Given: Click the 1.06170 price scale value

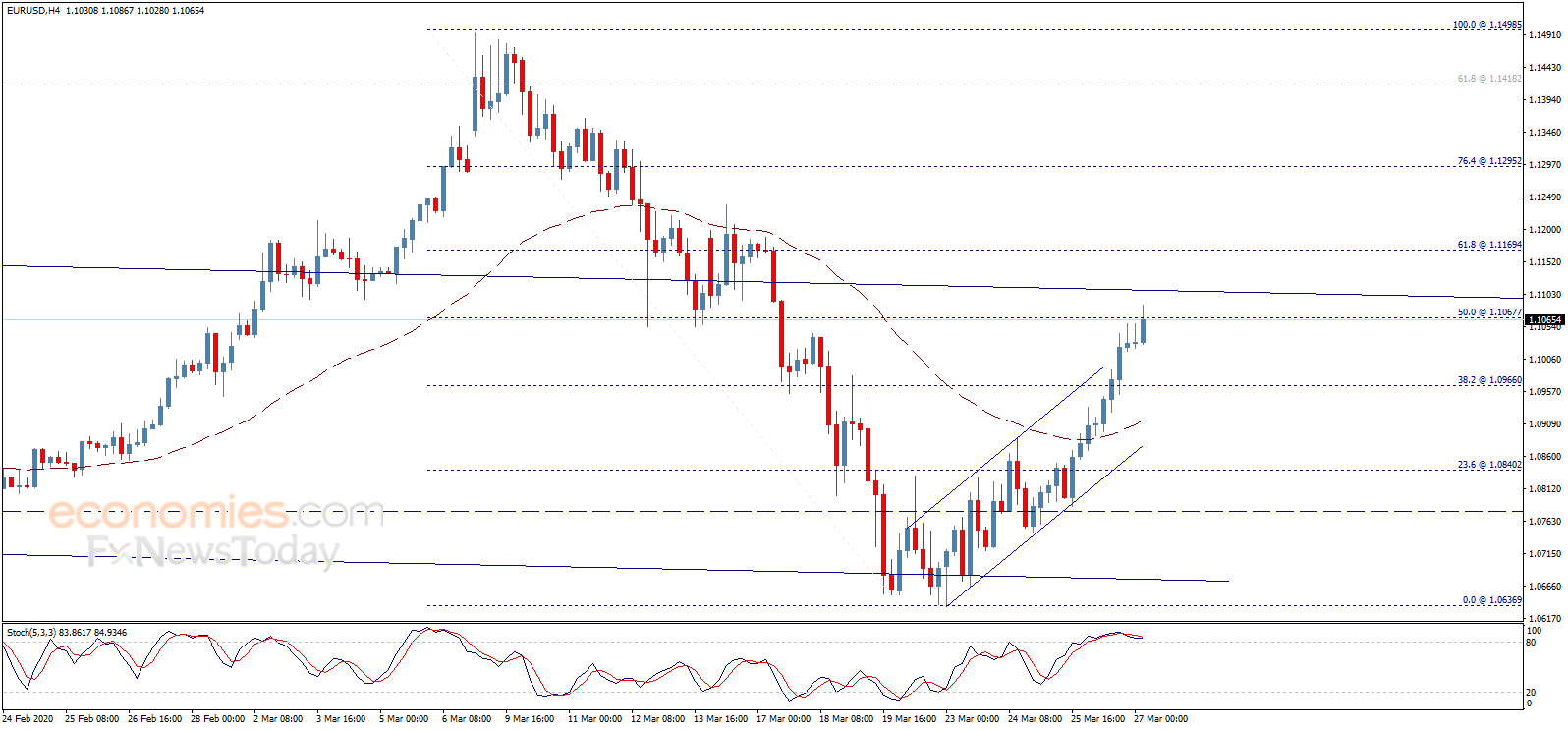Looking at the screenshot, I should (x=1545, y=619).
